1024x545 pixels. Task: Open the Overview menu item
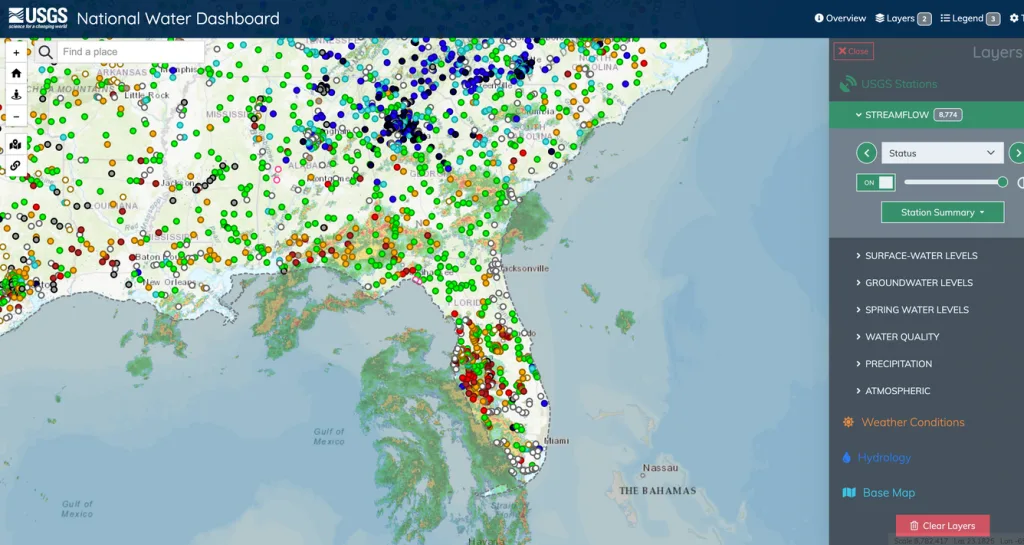click(x=840, y=18)
